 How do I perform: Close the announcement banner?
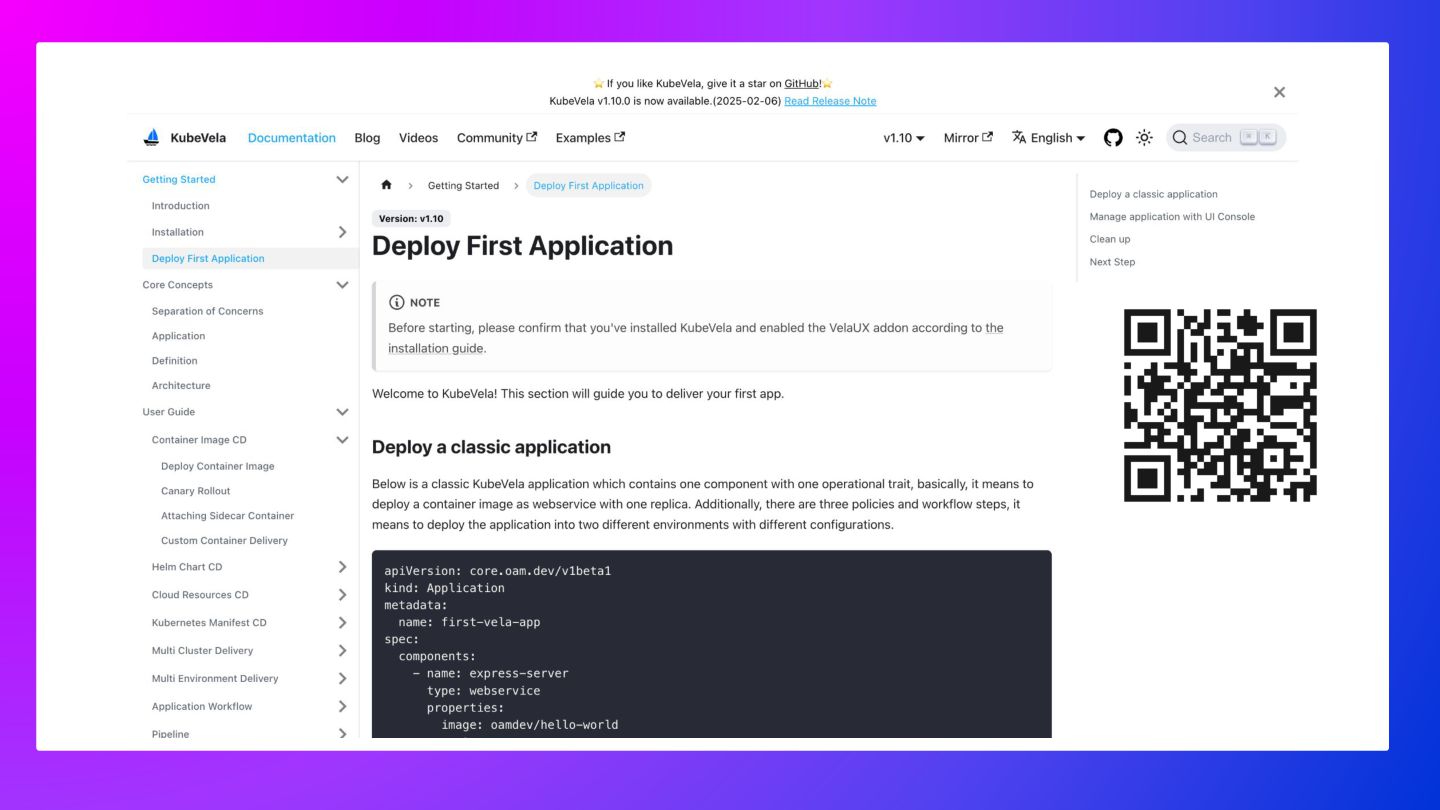pos(1279,92)
